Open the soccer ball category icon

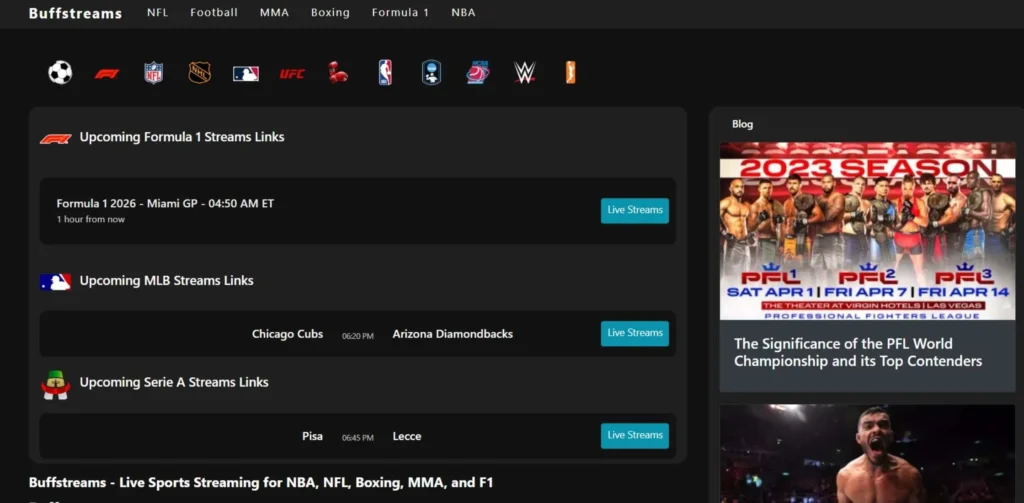pos(60,73)
